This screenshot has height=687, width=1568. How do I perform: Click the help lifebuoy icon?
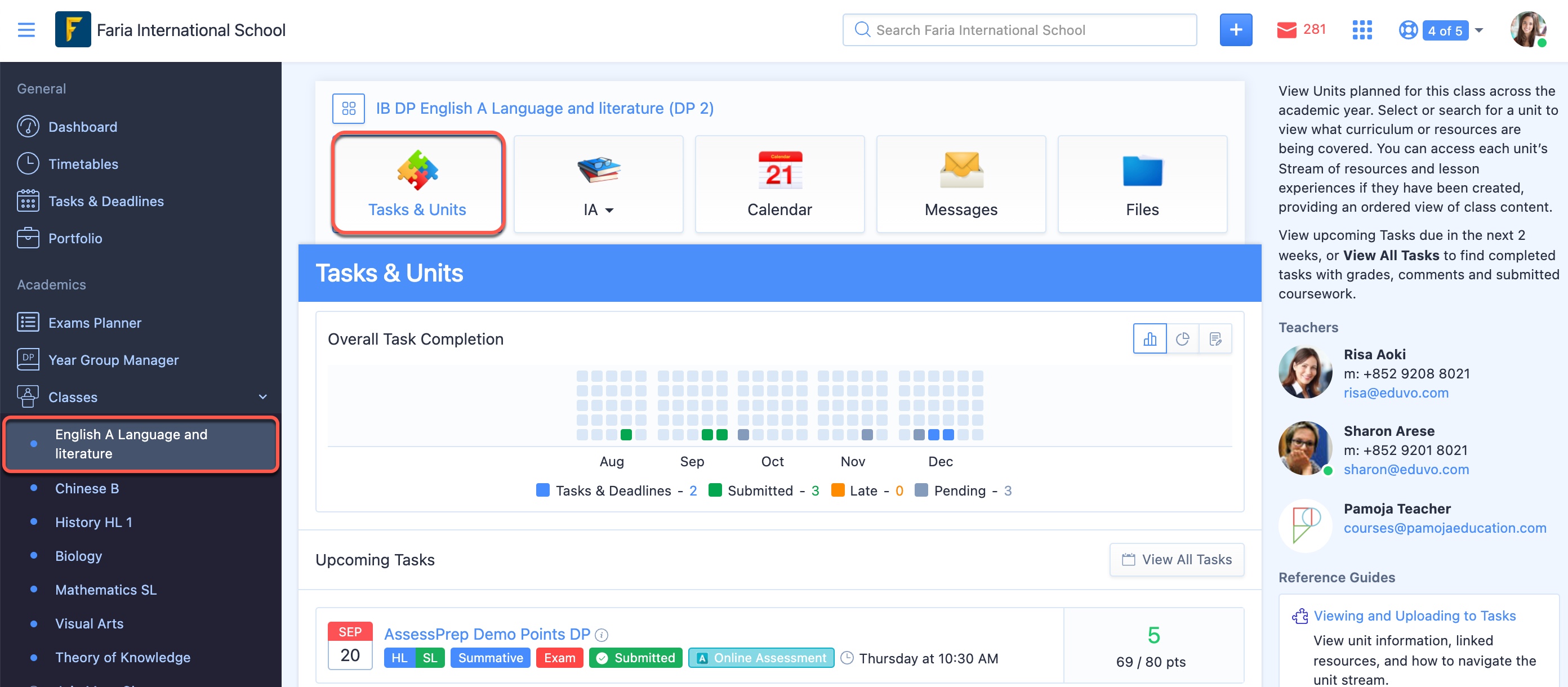1407,30
